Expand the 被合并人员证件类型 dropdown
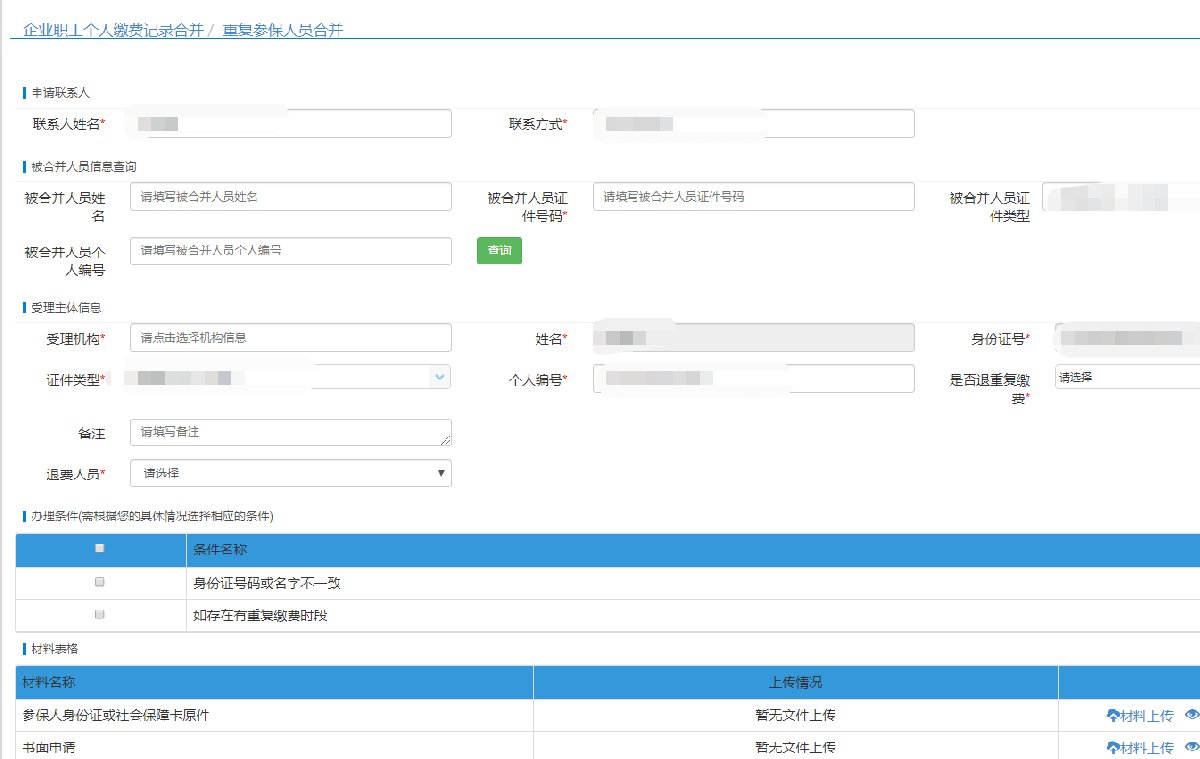This screenshot has width=1200, height=759. point(1120,197)
